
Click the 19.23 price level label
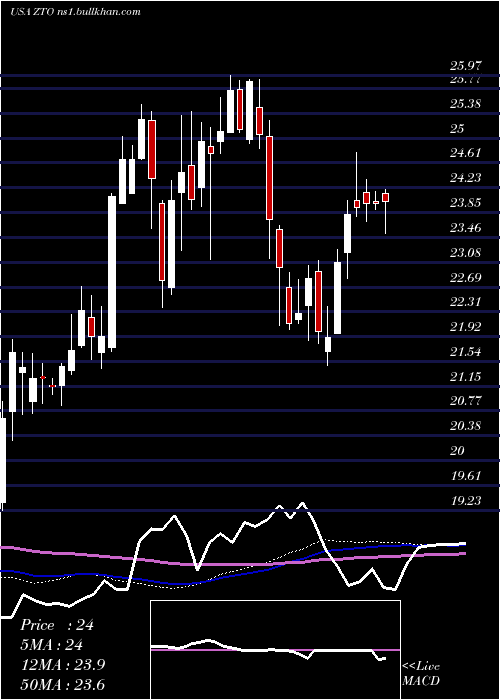[466, 501]
